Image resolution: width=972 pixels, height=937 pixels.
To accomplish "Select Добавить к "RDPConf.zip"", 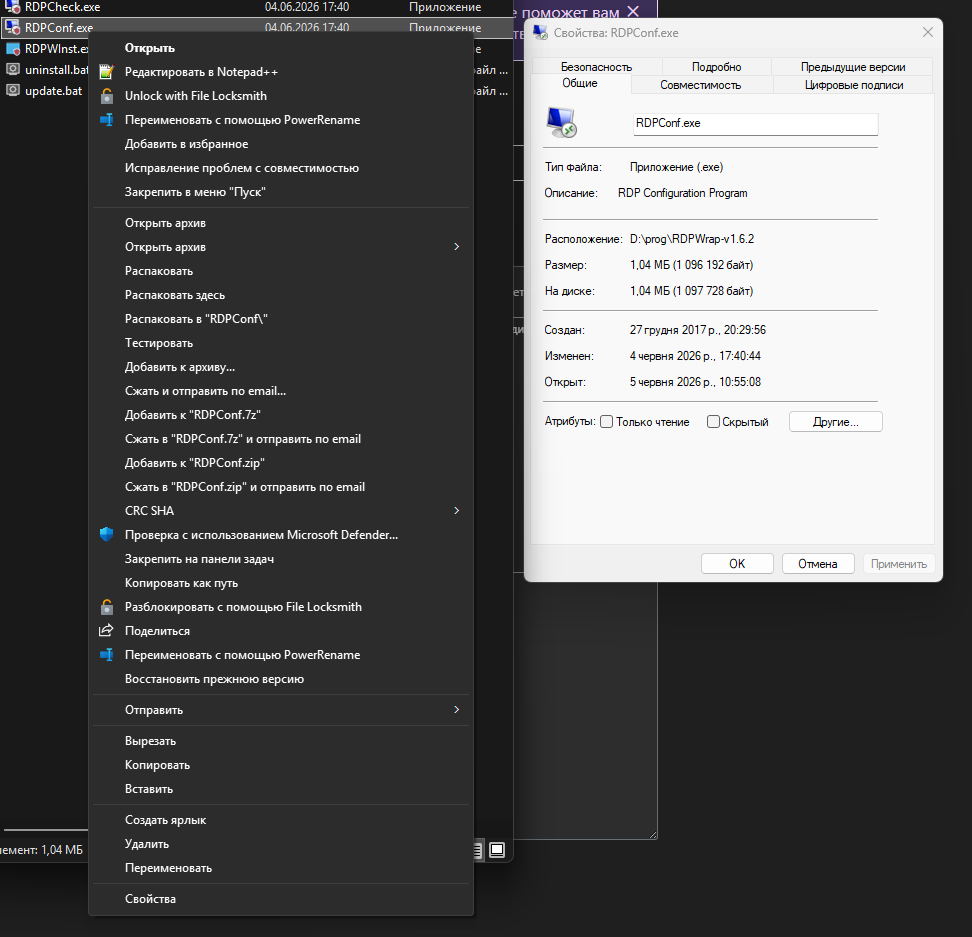I will pyautogui.click(x=281, y=463).
